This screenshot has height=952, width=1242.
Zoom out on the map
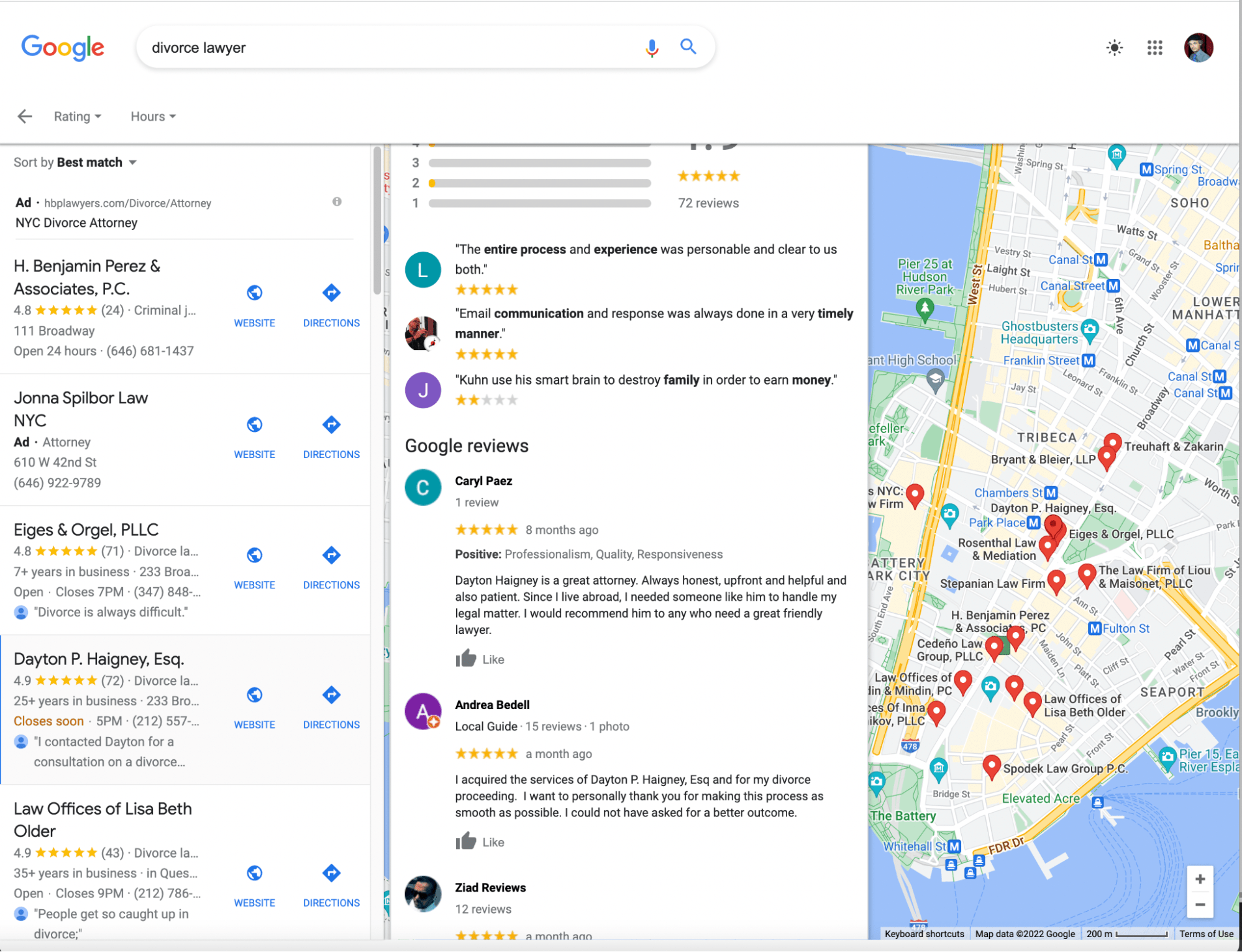click(1200, 905)
